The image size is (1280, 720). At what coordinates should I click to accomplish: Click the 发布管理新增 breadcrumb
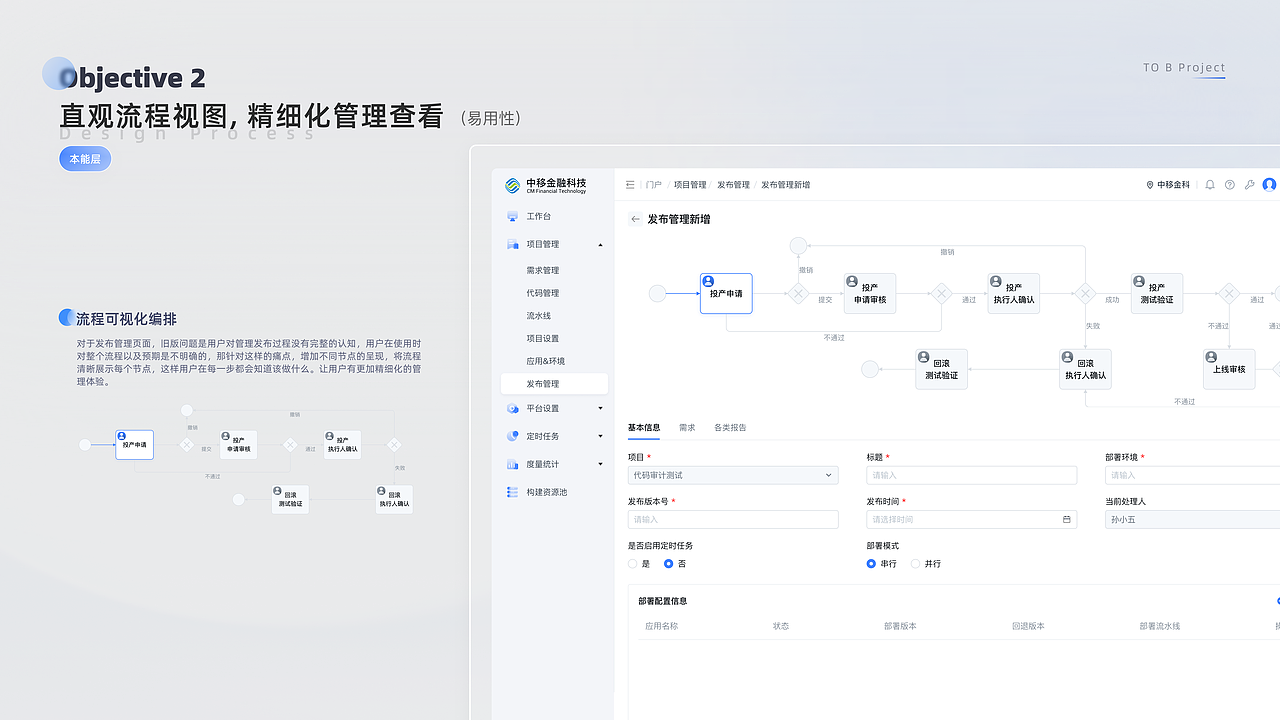tap(785, 185)
